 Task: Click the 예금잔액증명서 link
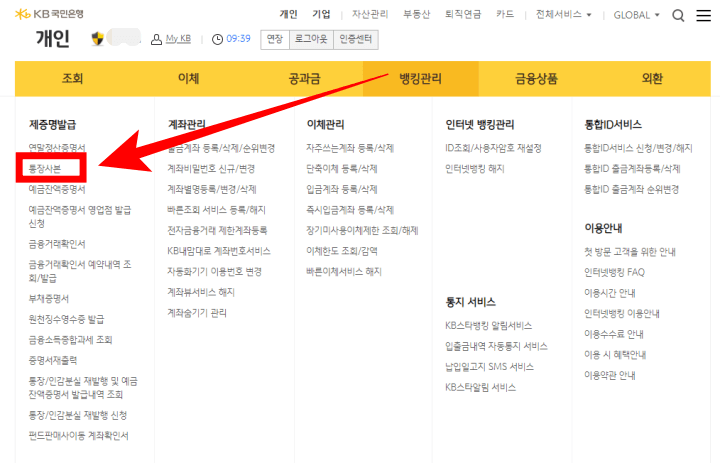tap(57, 189)
